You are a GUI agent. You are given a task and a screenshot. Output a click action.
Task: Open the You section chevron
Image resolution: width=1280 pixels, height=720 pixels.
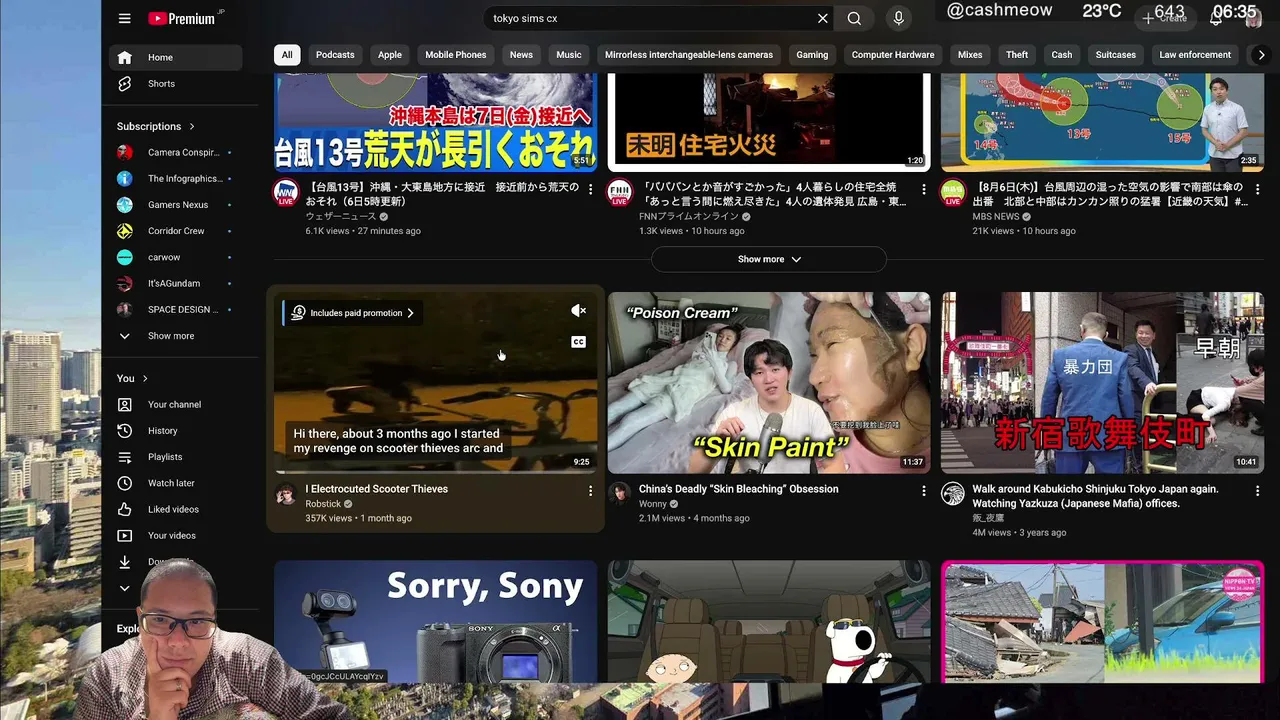(x=145, y=379)
